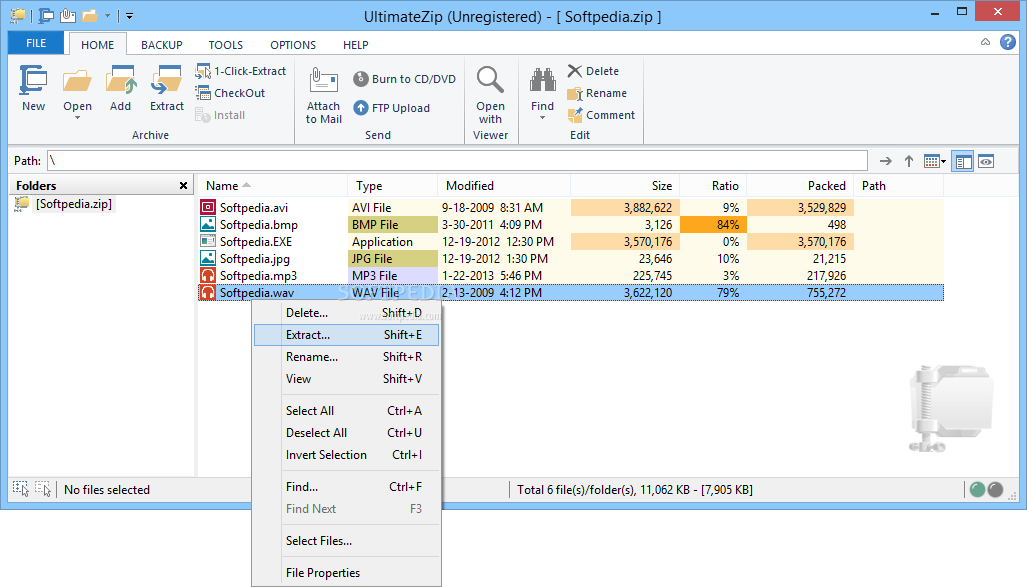This screenshot has width=1027, height=587.
Task: Click the select-all icon in status bar
Action: (21, 489)
